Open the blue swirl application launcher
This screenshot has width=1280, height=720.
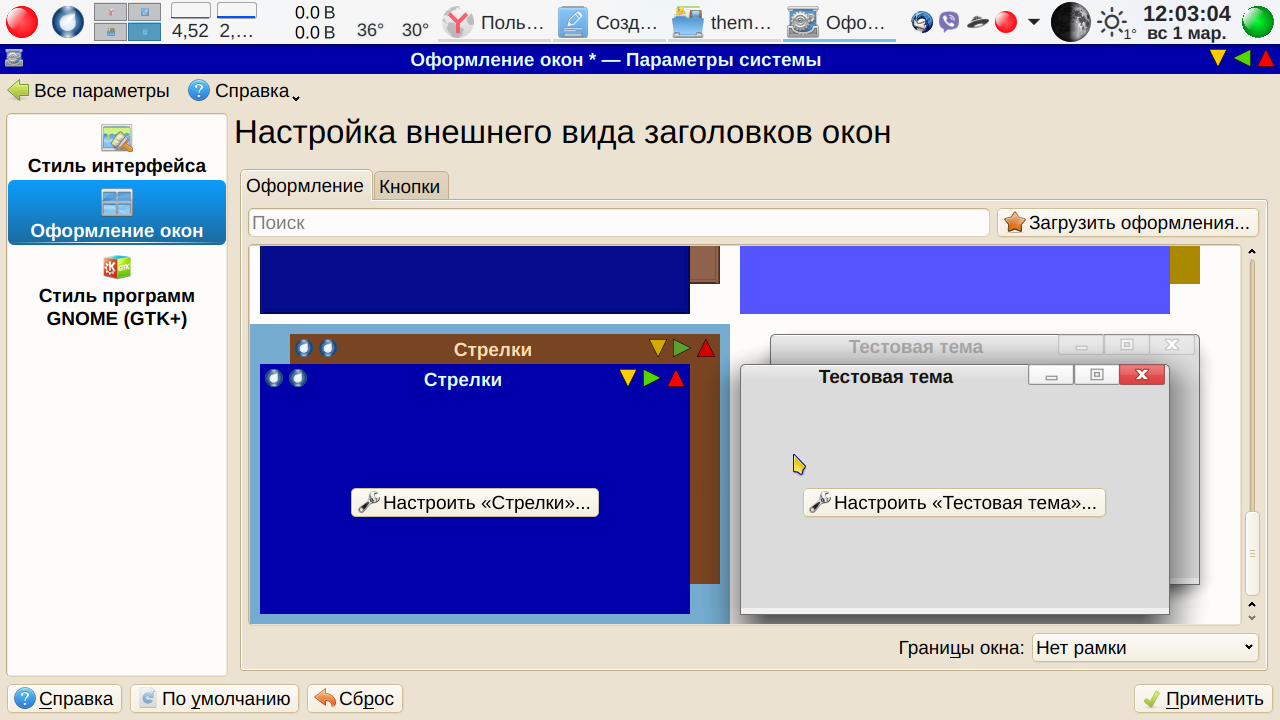click(x=68, y=21)
